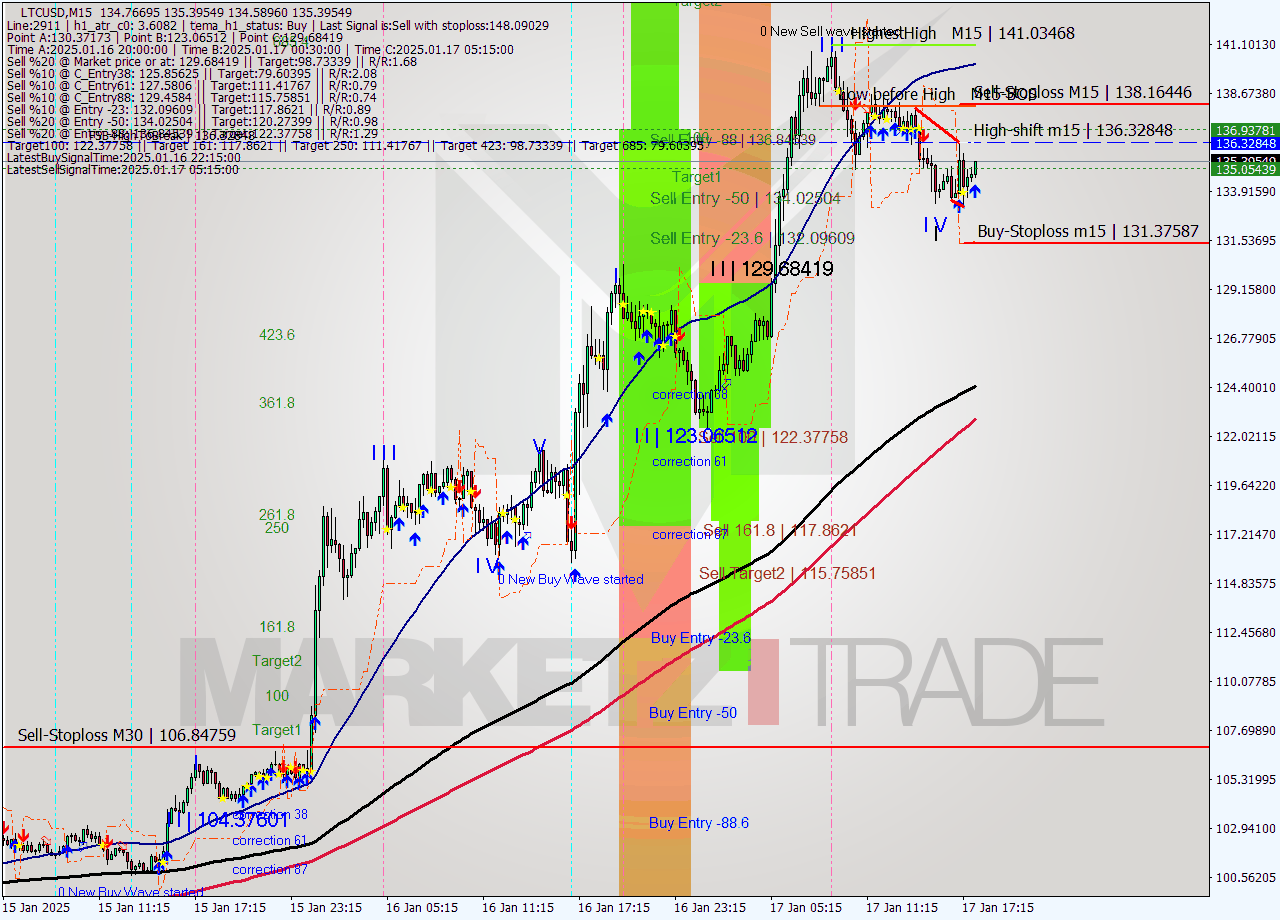Image resolution: width=1280 pixels, height=920 pixels.
Task: Click the 'Low before High' label
Action: point(896,95)
